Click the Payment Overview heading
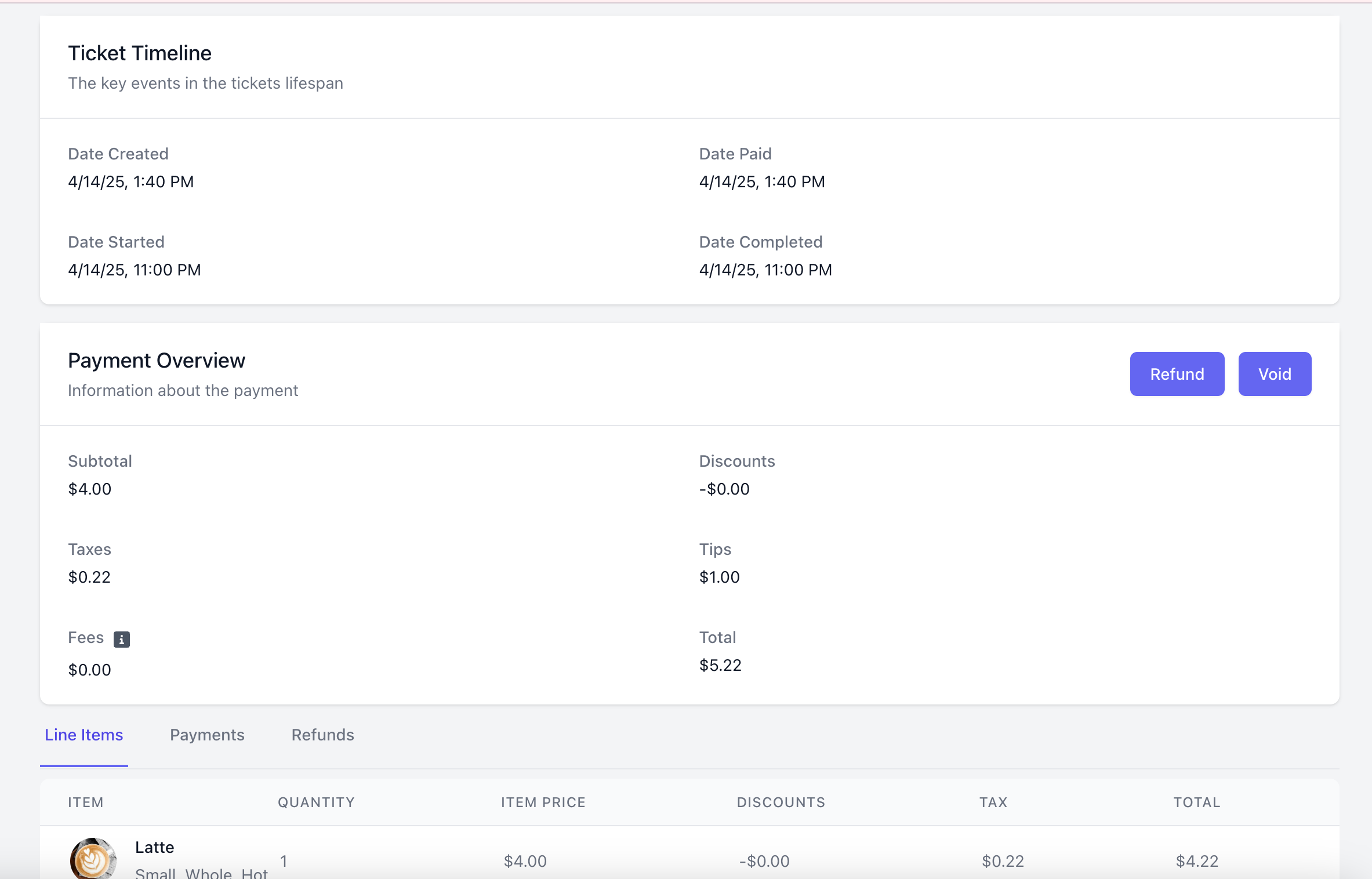 (x=157, y=360)
